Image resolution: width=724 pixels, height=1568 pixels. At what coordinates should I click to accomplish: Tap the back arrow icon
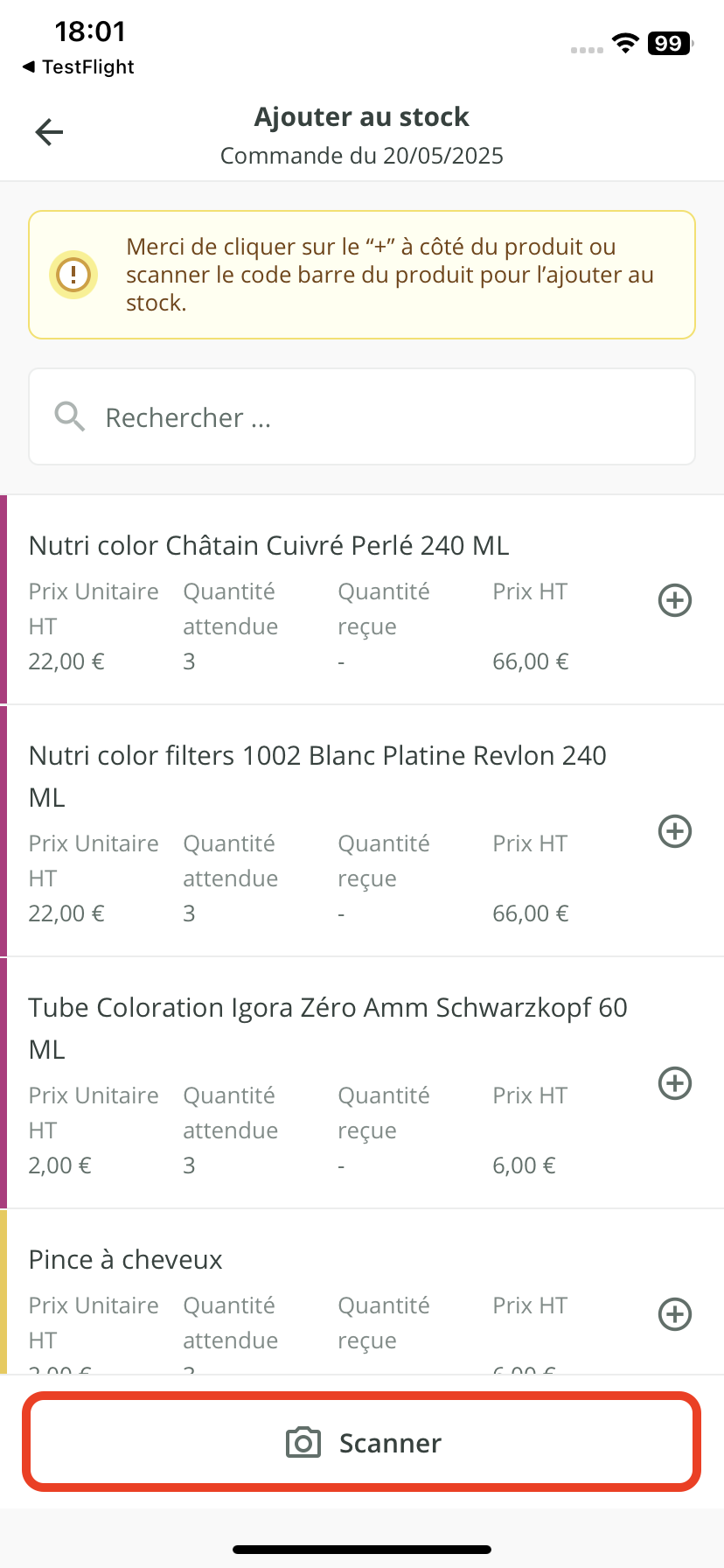coord(49,132)
